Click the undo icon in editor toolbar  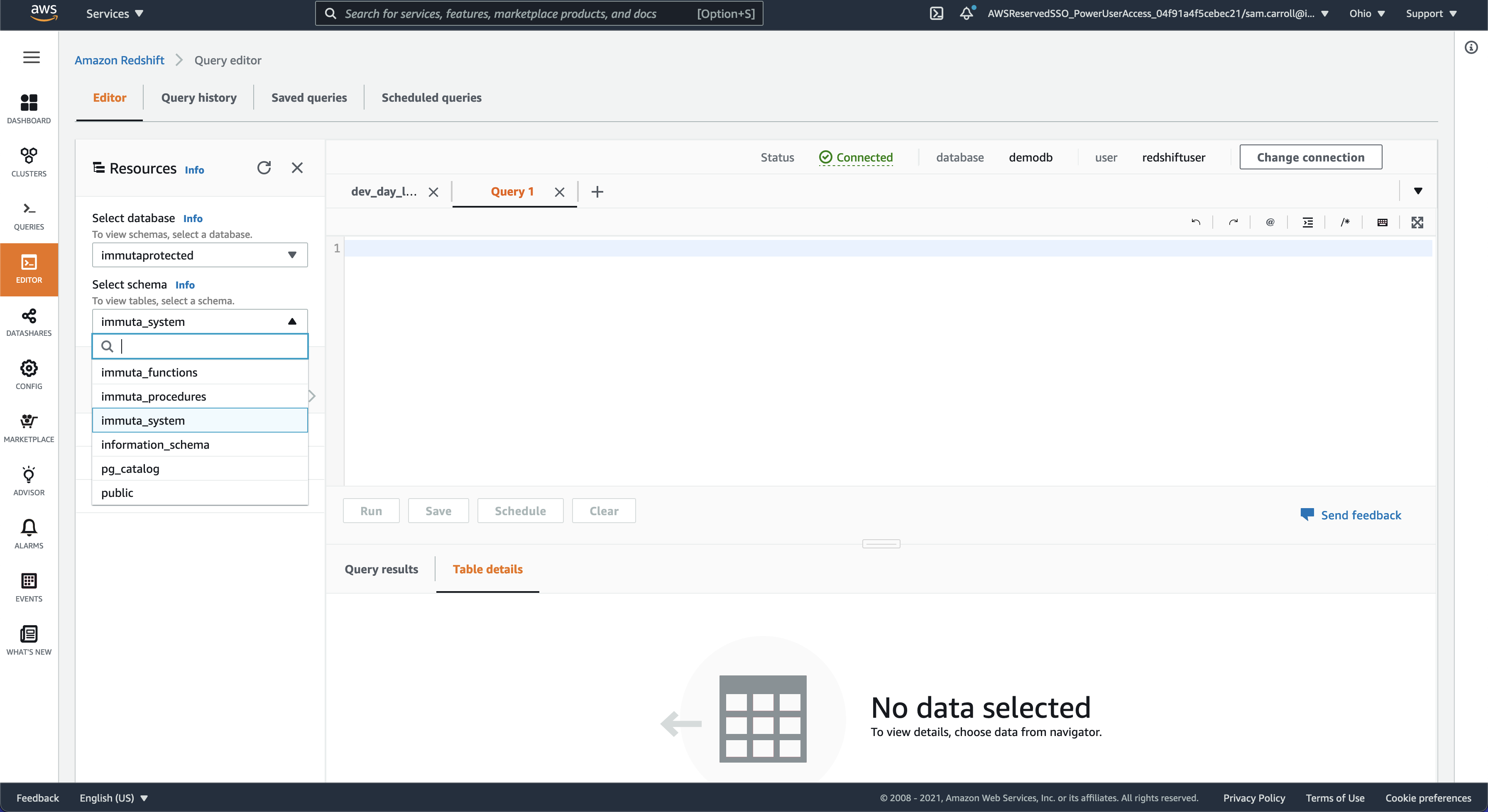pyautogui.click(x=1196, y=223)
